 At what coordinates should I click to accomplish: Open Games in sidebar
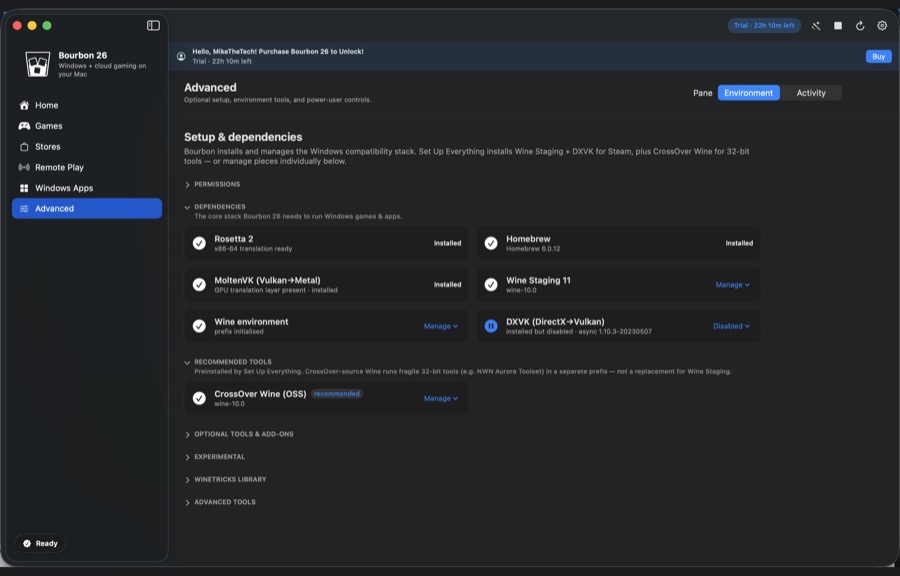click(x=87, y=126)
